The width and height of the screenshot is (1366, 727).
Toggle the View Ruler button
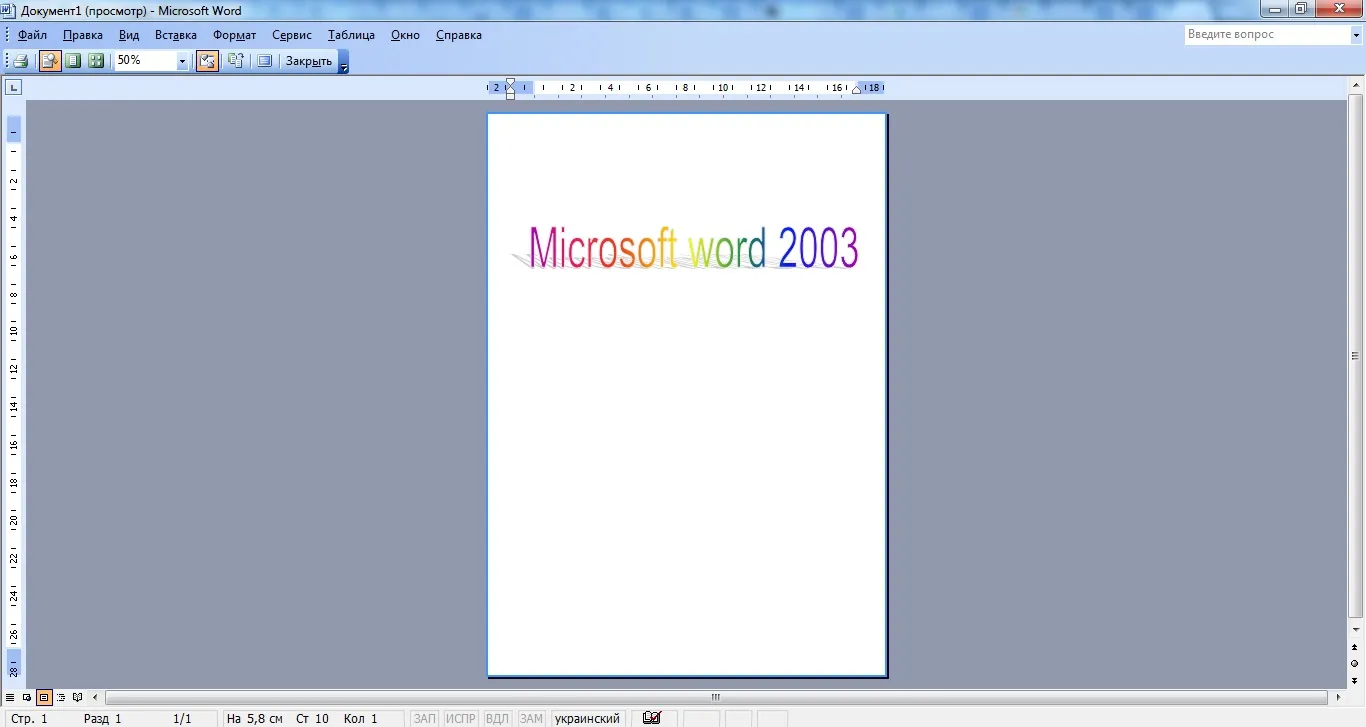pyautogui.click(x=207, y=61)
